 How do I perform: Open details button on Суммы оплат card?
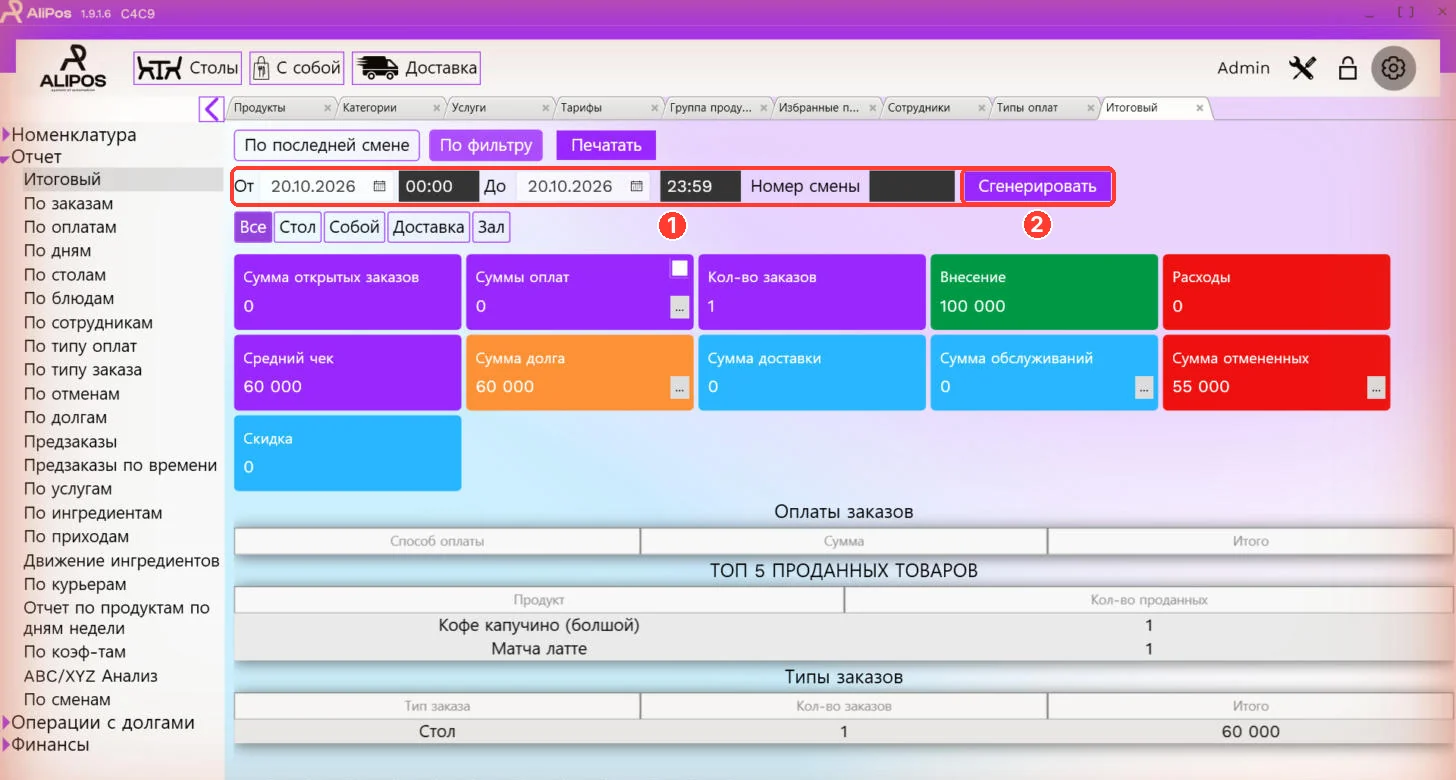tap(680, 308)
